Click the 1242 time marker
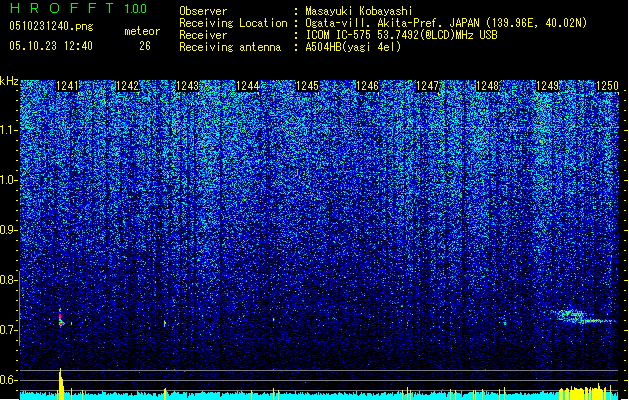This screenshot has height=400, width=629. coord(127,86)
